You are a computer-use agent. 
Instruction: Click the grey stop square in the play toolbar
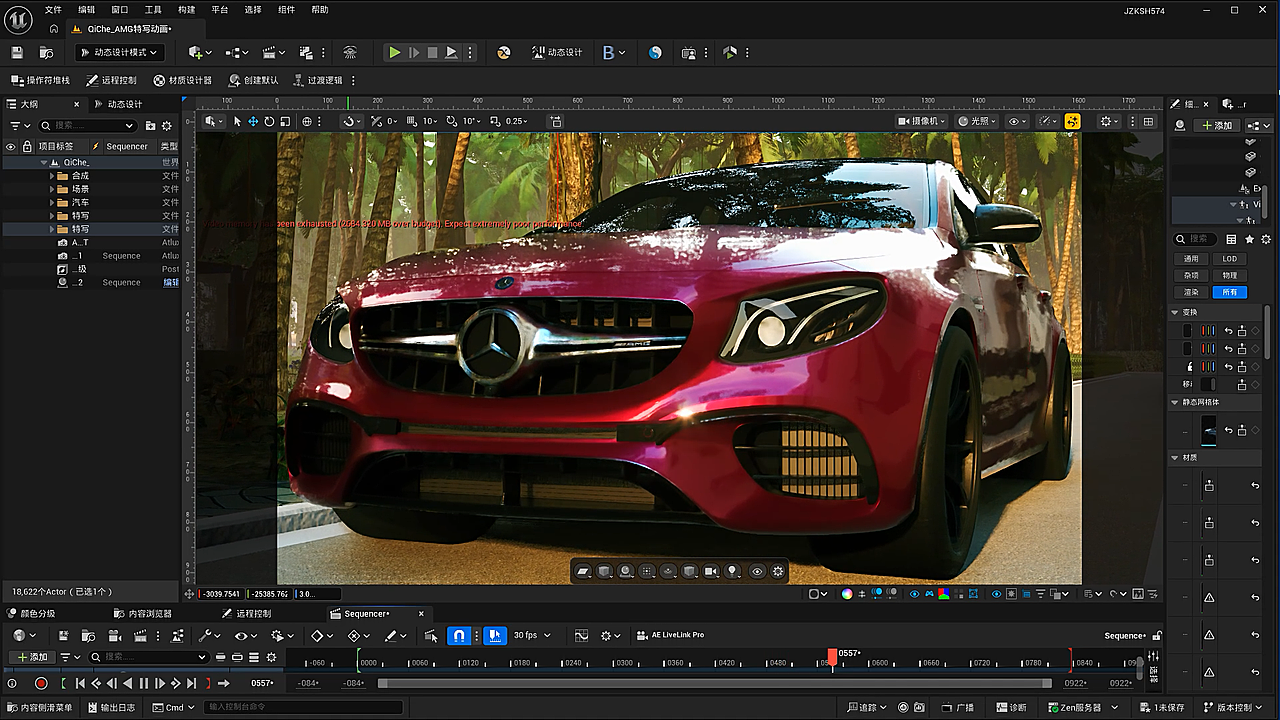pos(432,52)
